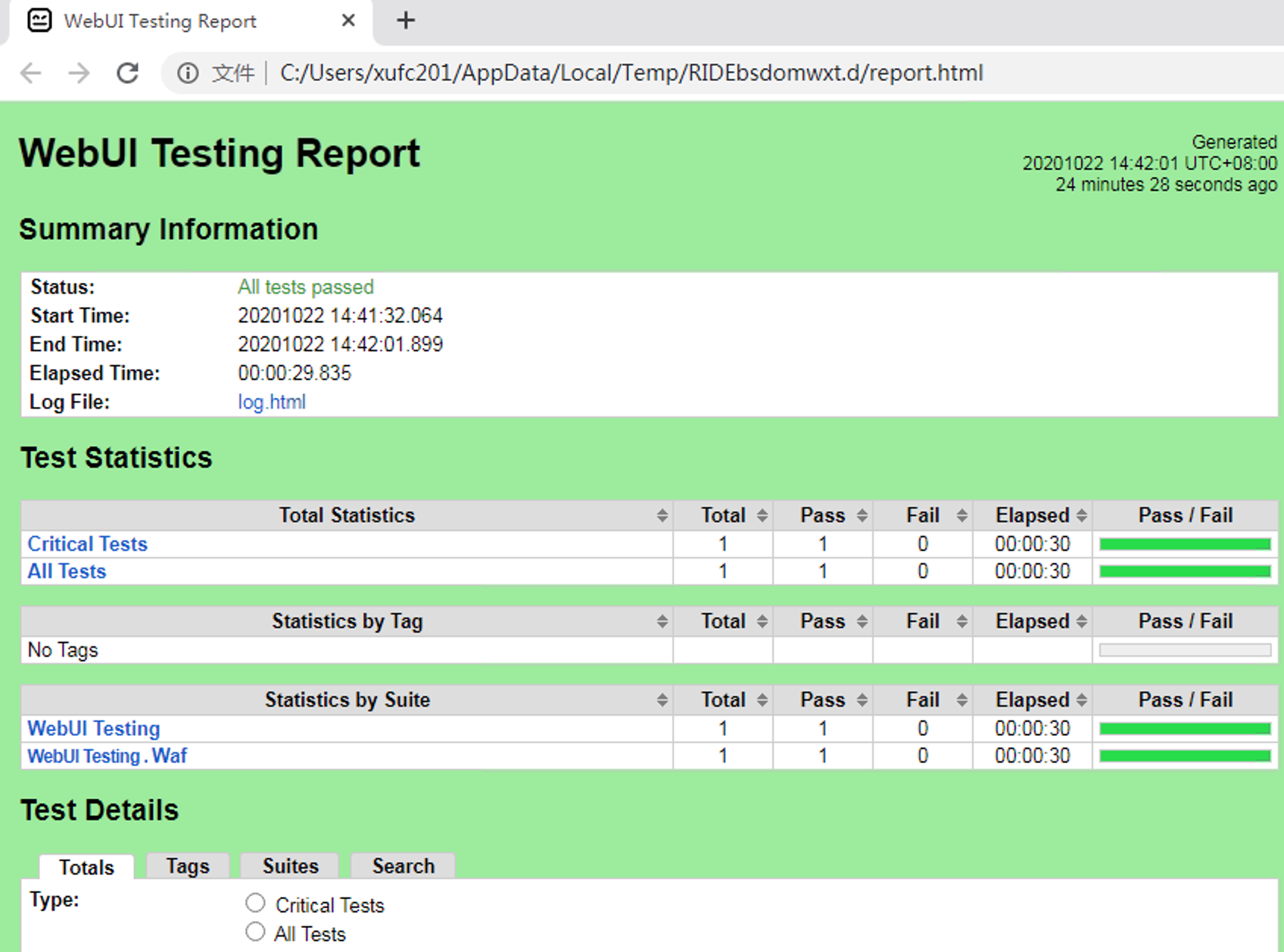The width and height of the screenshot is (1284, 952).
Task: Switch to the Tags tab
Action: [188, 866]
